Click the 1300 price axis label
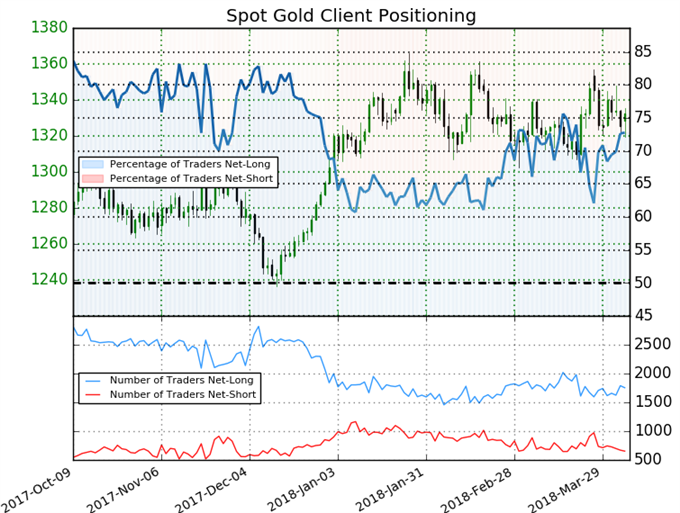 coord(49,172)
